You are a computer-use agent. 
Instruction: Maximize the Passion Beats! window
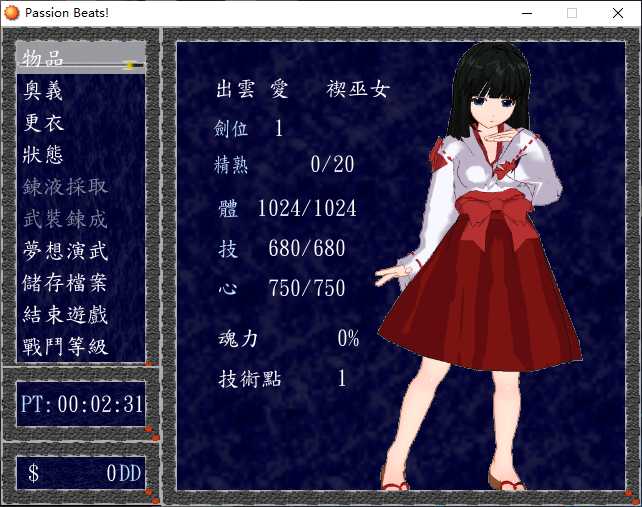(572, 13)
